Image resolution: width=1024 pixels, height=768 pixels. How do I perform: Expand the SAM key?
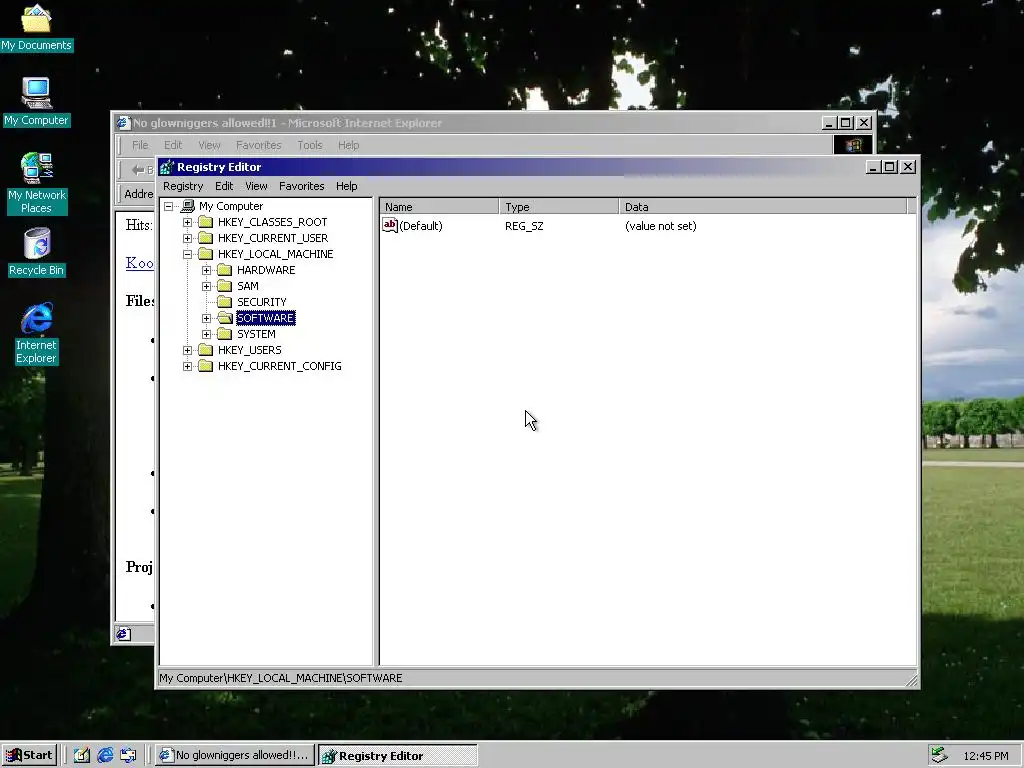(206, 286)
